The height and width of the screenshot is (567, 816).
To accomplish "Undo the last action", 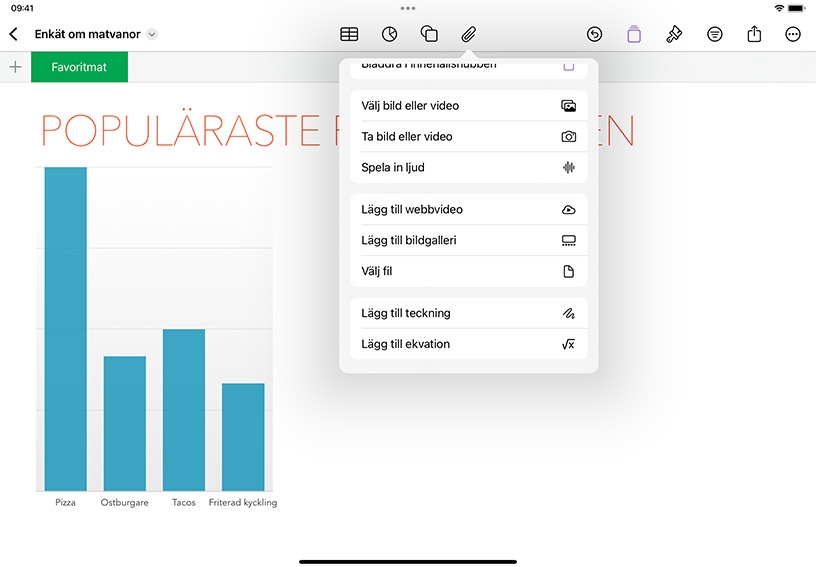I will tap(594, 34).
